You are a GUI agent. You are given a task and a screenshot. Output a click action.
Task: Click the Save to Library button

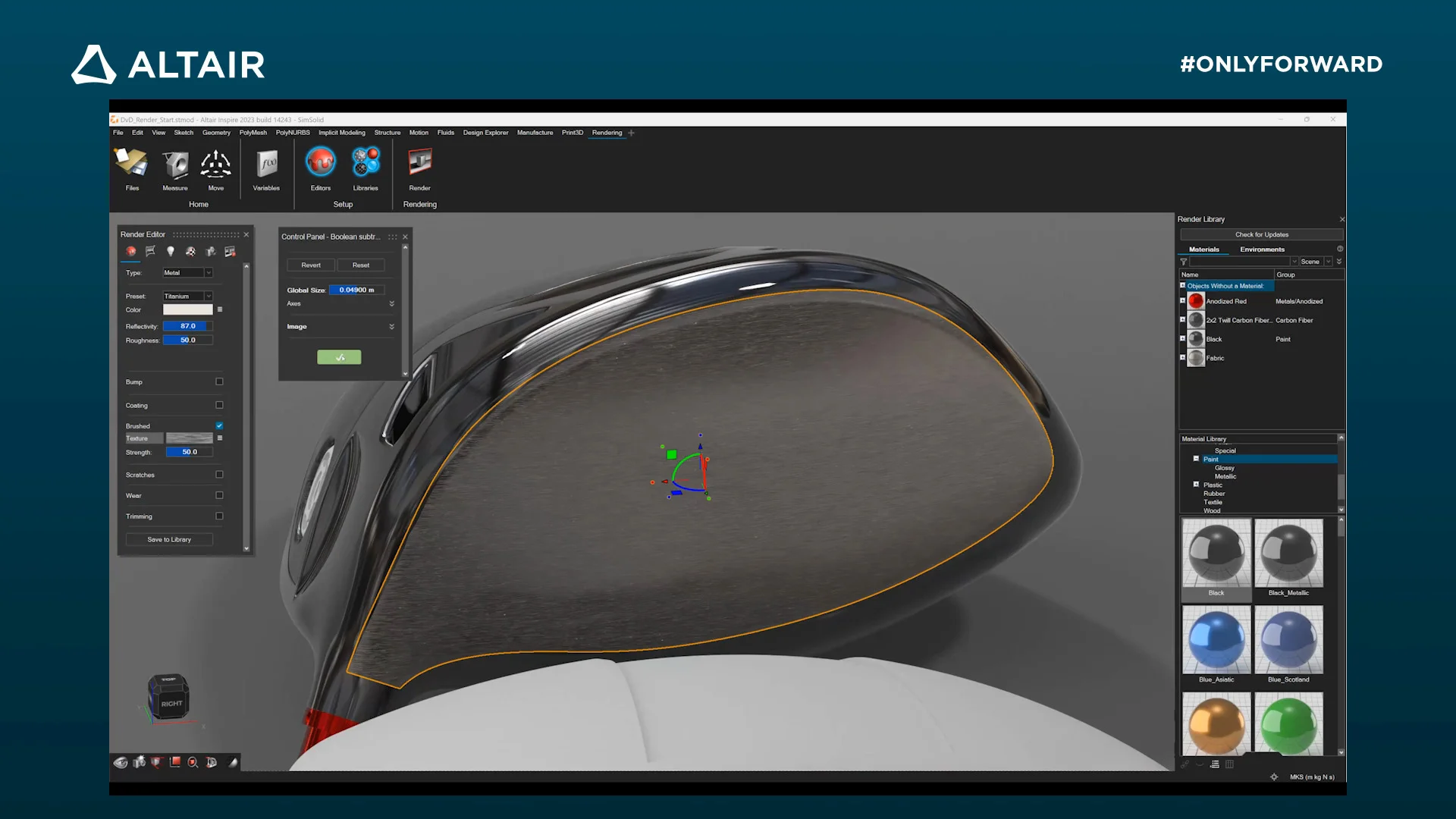pyautogui.click(x=168, y=539)
